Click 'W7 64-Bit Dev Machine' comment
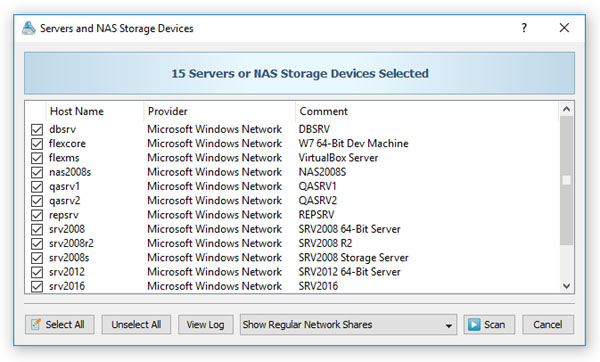600x362 pixels. point(354,143)
